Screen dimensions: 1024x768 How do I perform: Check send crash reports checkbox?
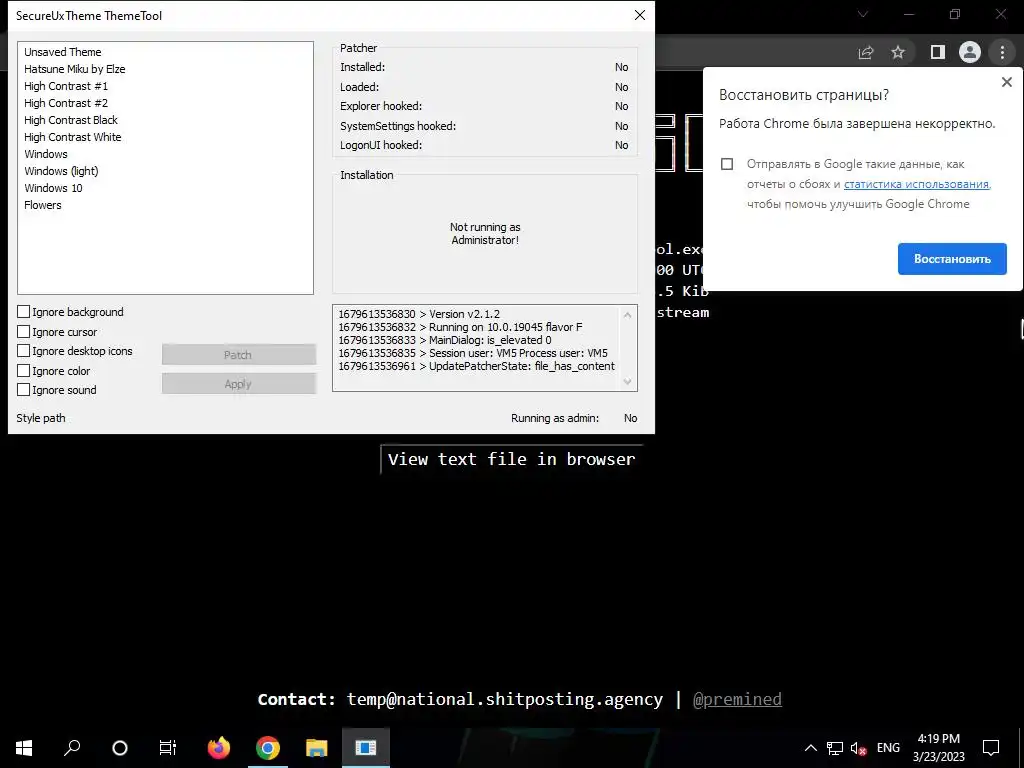point(727,164)
